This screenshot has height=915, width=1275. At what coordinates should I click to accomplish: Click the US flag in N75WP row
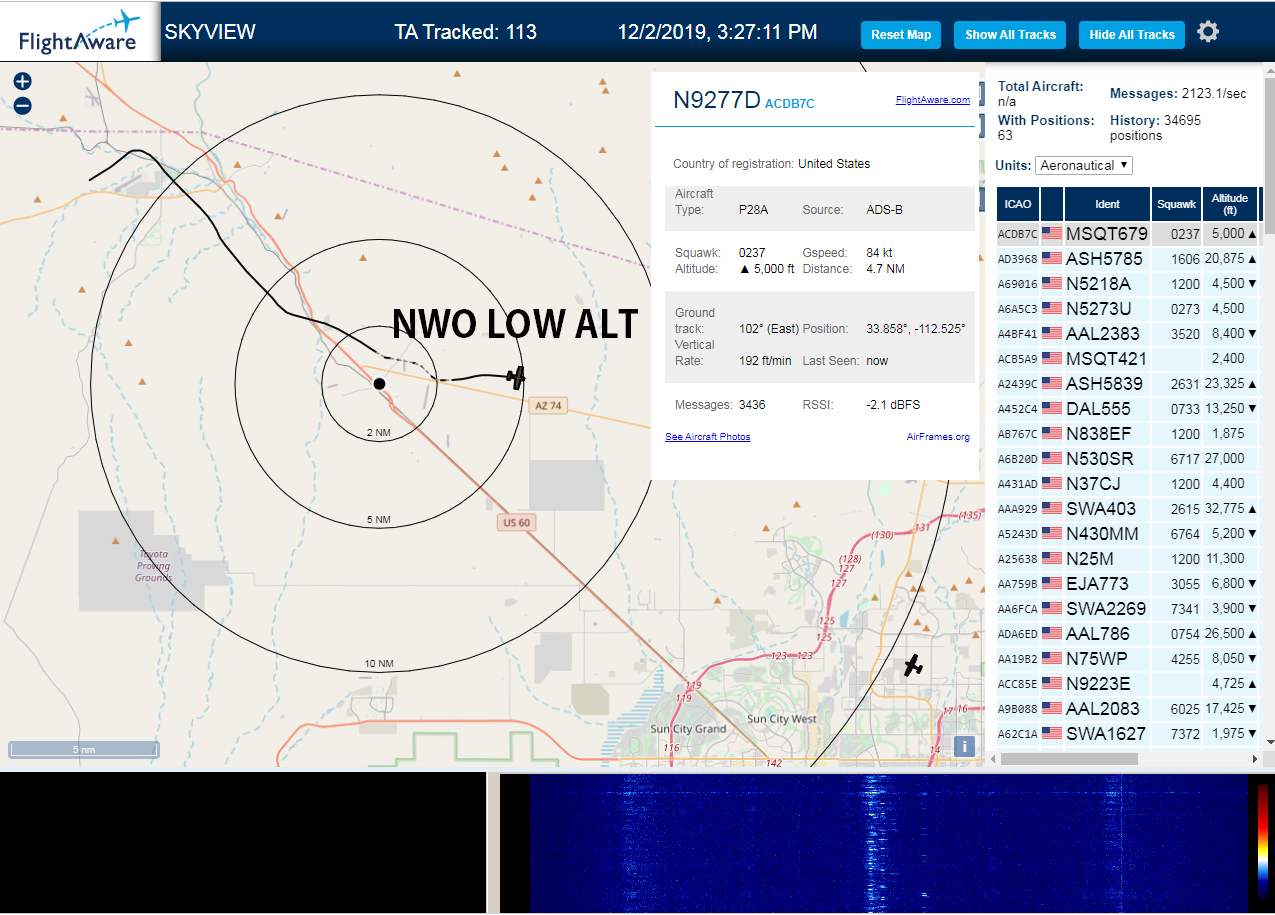click(x=1052, y=659)
